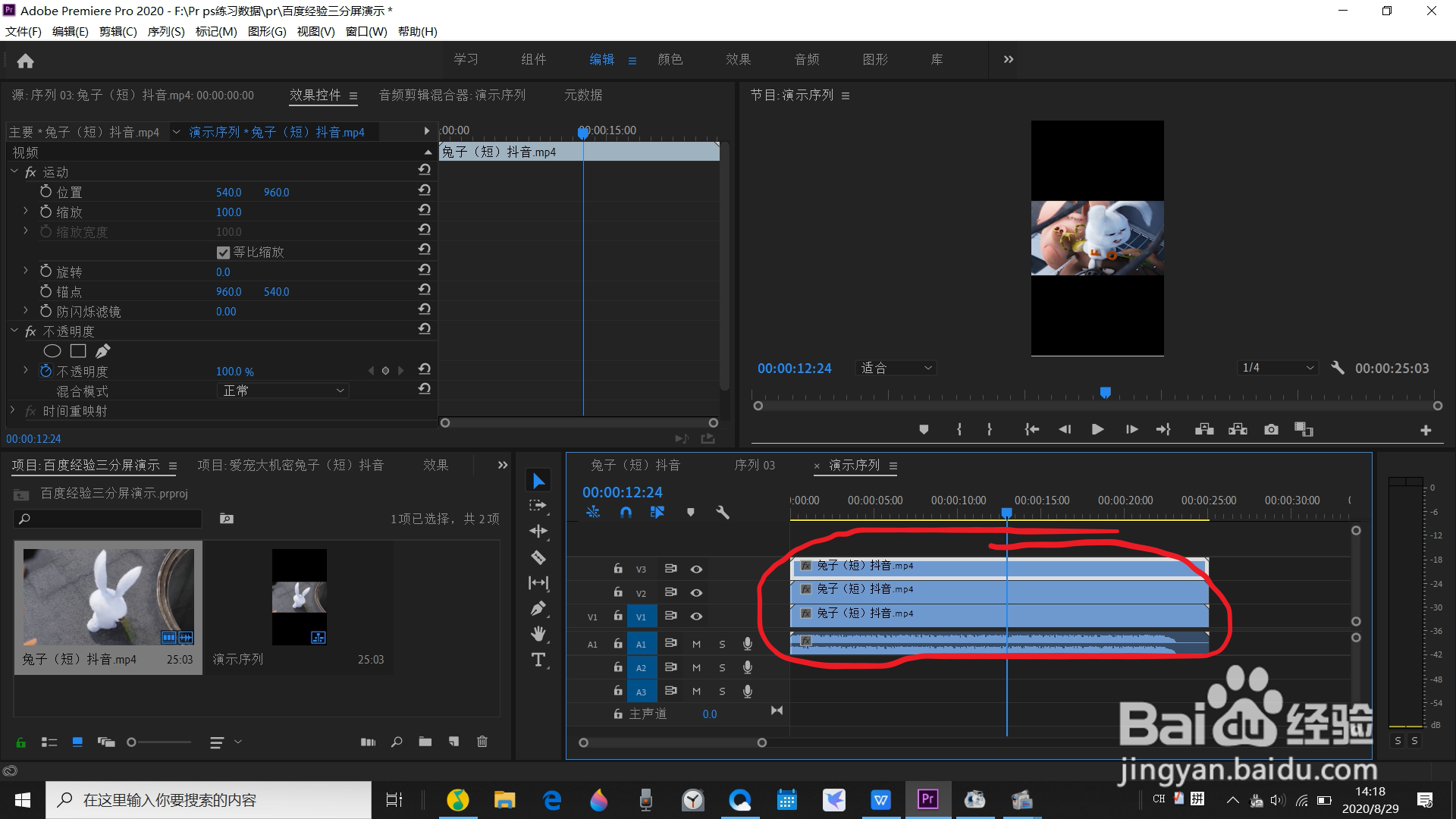Open timeline display settings wrench
Image resolution: width=1456 pixels, height=819 pixels.
click(x=723, y=513)
